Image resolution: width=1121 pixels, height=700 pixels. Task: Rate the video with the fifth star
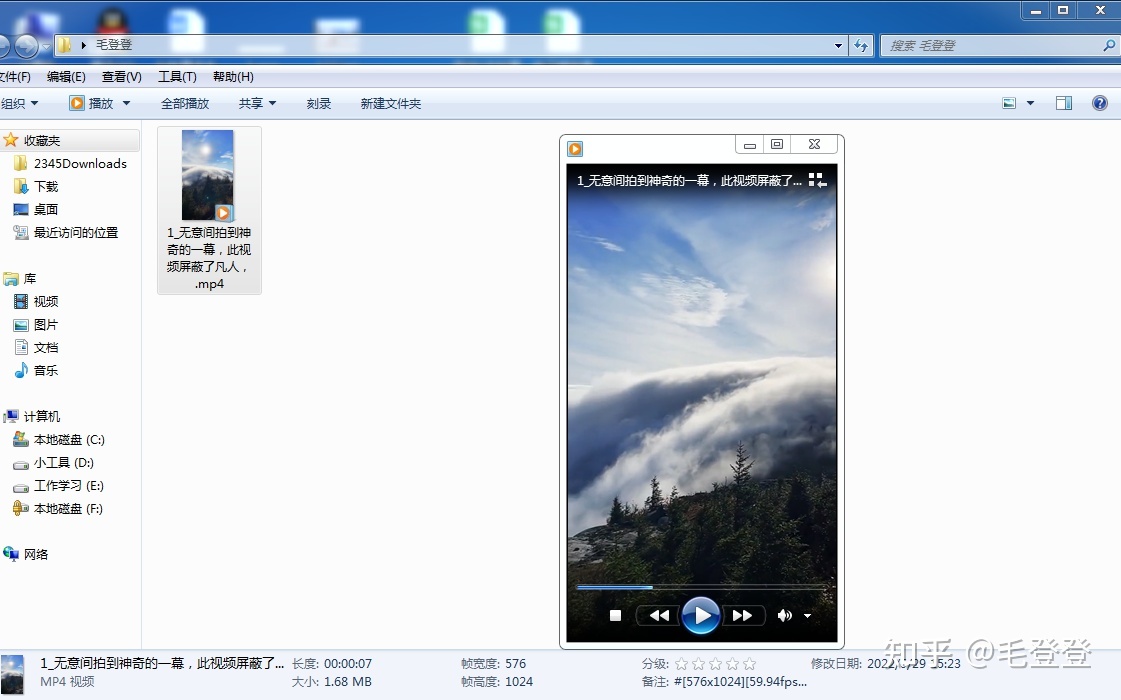[x=749, y=663]
